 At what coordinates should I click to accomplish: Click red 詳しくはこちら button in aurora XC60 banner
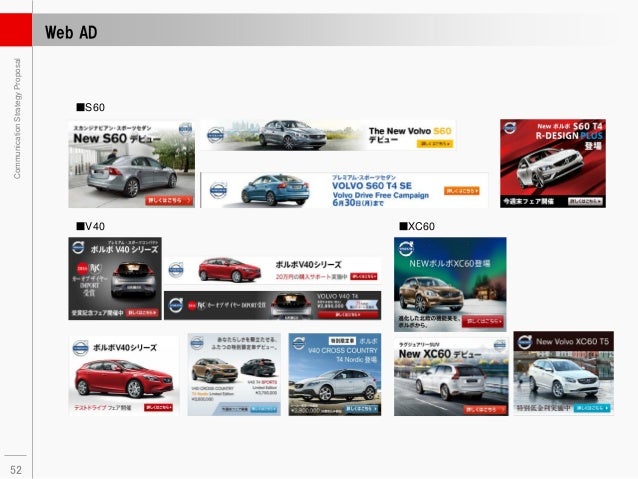point(483,321)
